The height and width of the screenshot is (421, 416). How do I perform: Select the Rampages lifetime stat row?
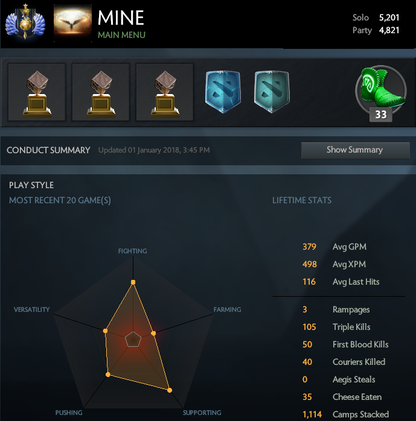click(x=336, y=310)
